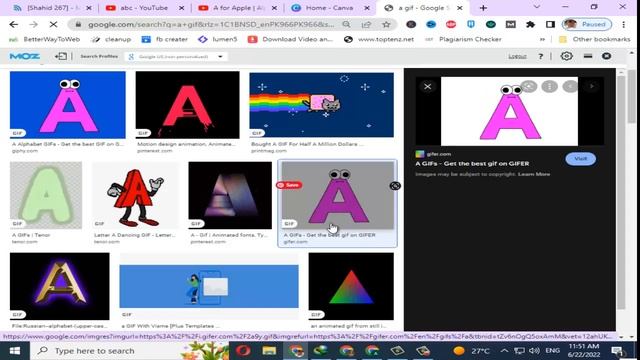Bookmark this page with the star icon

386,24
